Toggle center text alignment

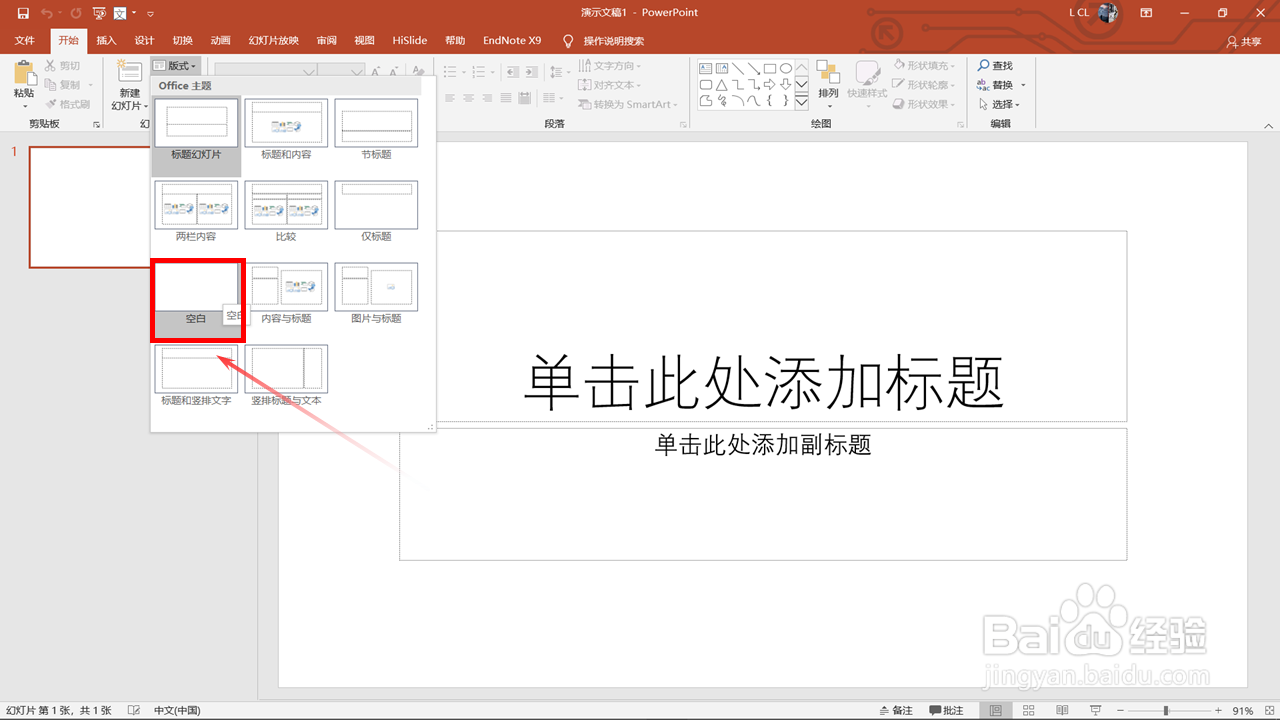click(x=470, y=97)
